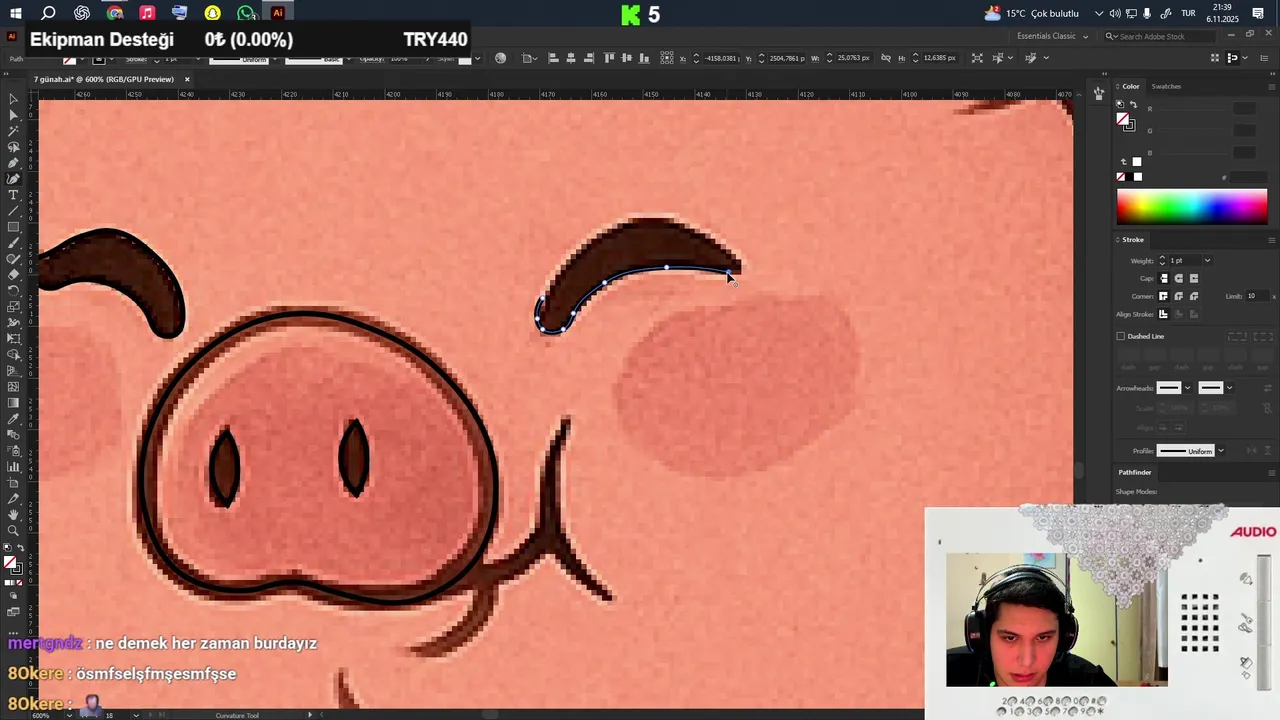Close the 7 günah.ai document tab
Screen dimensions: 1280x720
click(186, 79)
